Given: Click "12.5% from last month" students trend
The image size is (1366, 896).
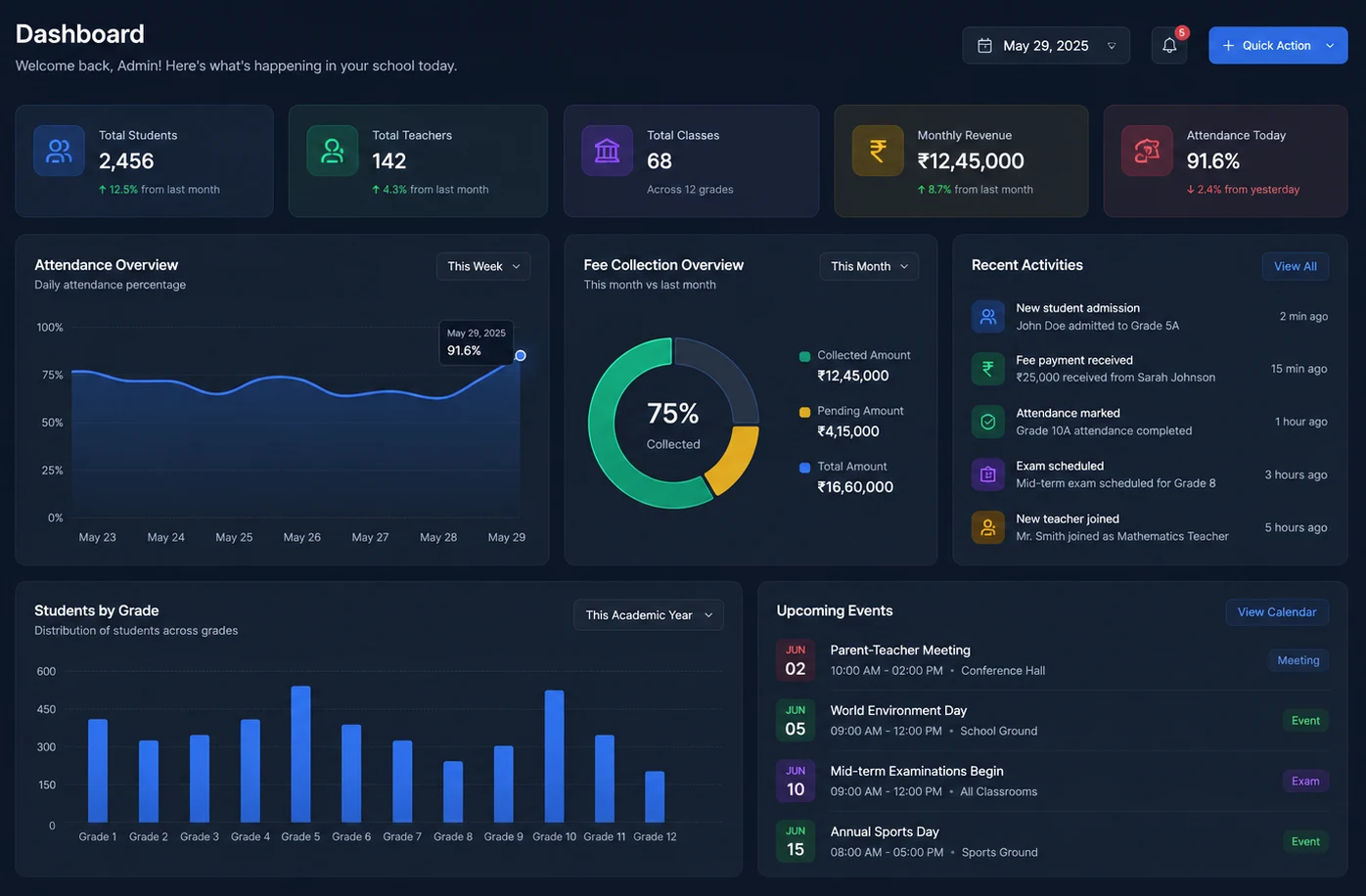Looking at the screenshot, I should click(159, 190).
